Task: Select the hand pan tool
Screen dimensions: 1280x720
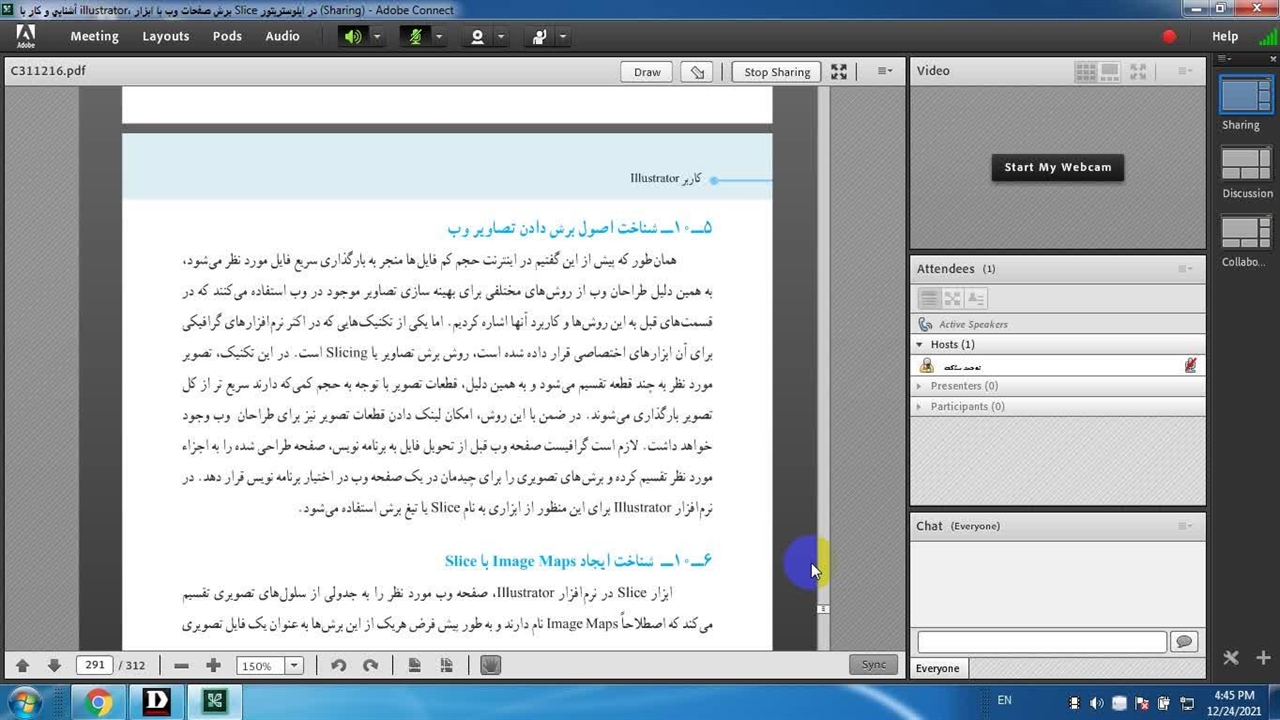Action: (x=490, y=665)
